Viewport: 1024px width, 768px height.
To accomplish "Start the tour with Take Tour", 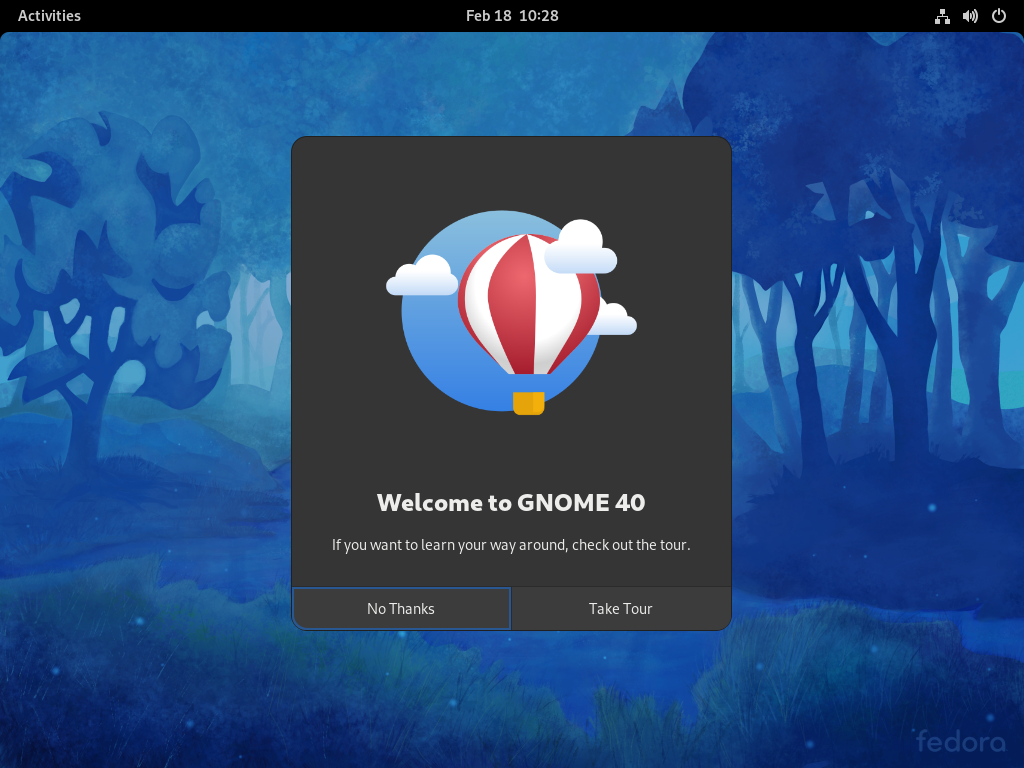I will tap(620, 608).
